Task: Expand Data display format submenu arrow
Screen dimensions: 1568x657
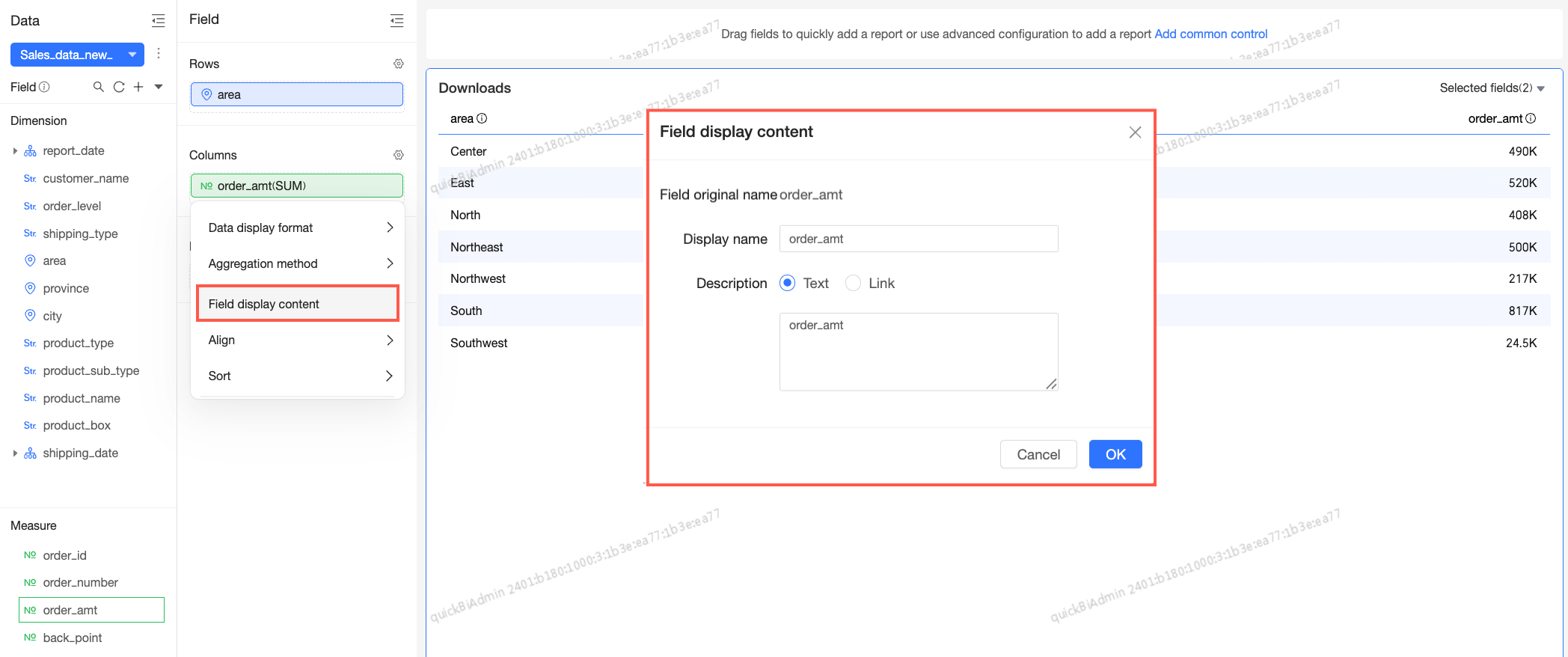Action: coord(390,227)
